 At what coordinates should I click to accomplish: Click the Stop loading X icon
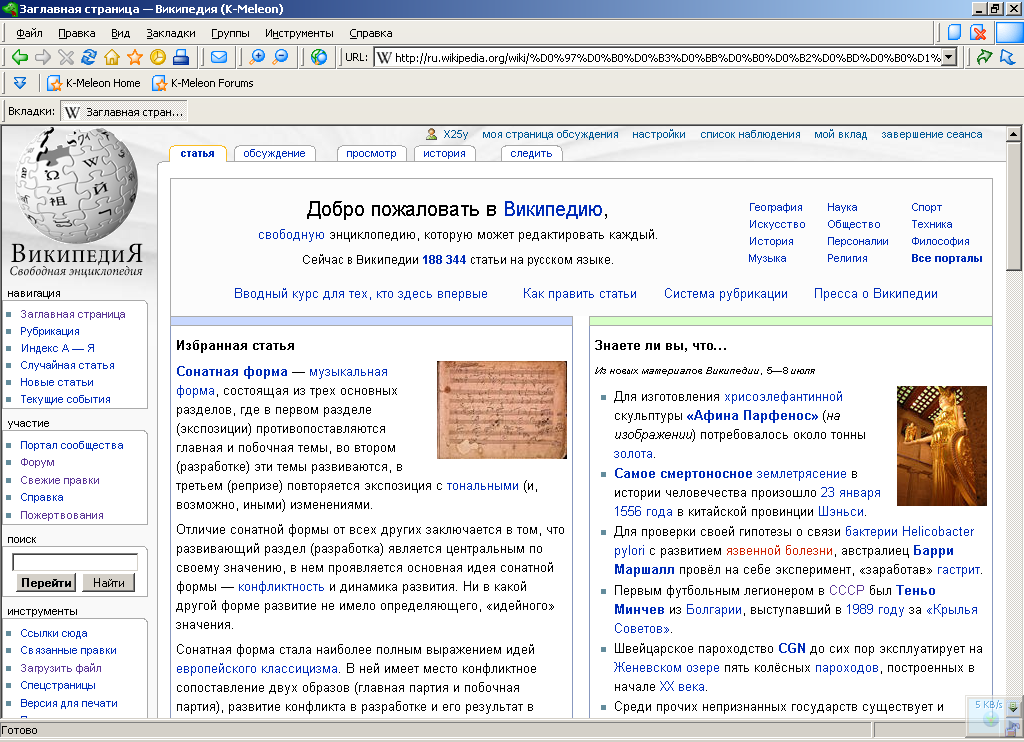click(66, 57)
